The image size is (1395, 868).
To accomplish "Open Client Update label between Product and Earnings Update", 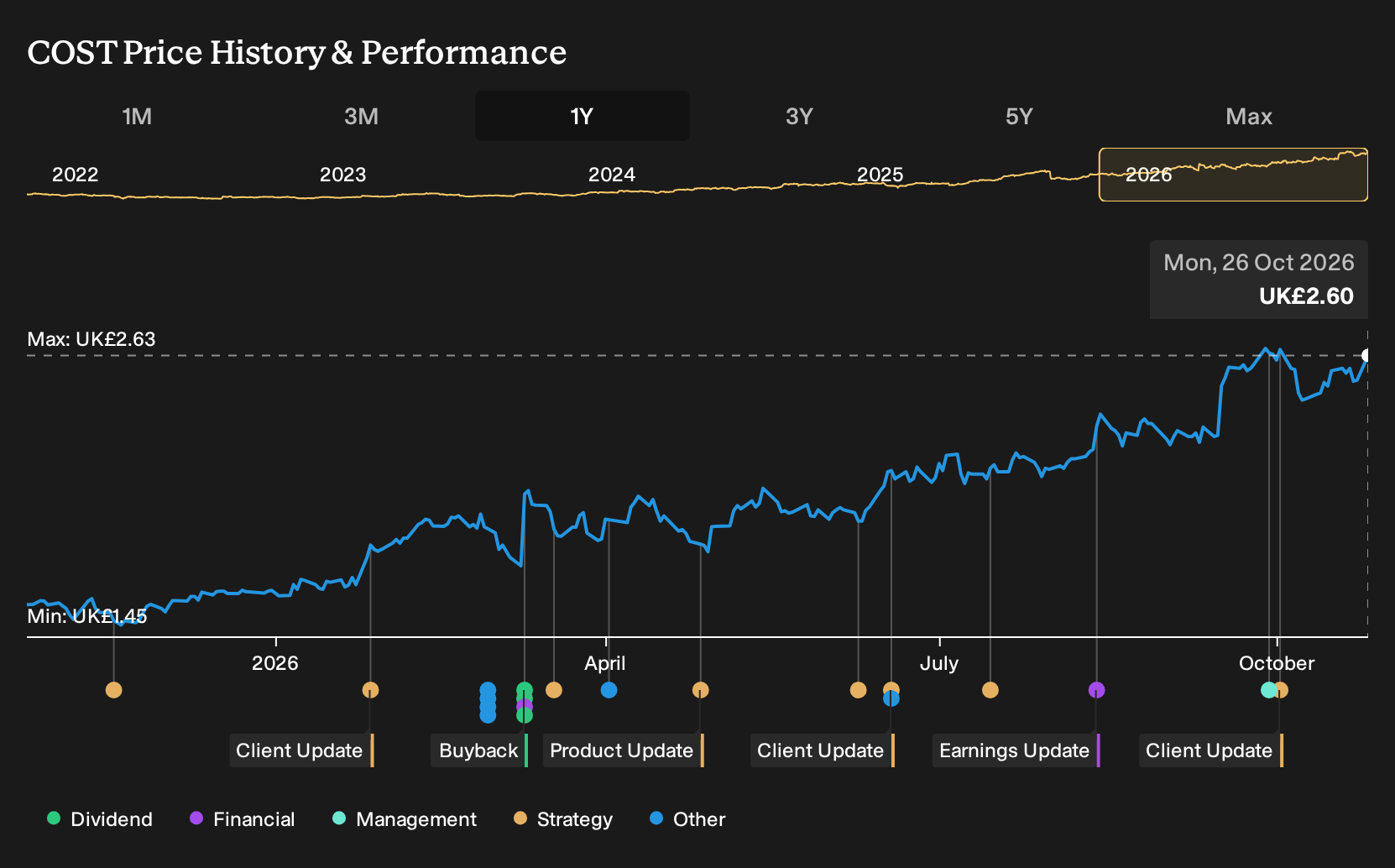I will coord(823,750).
